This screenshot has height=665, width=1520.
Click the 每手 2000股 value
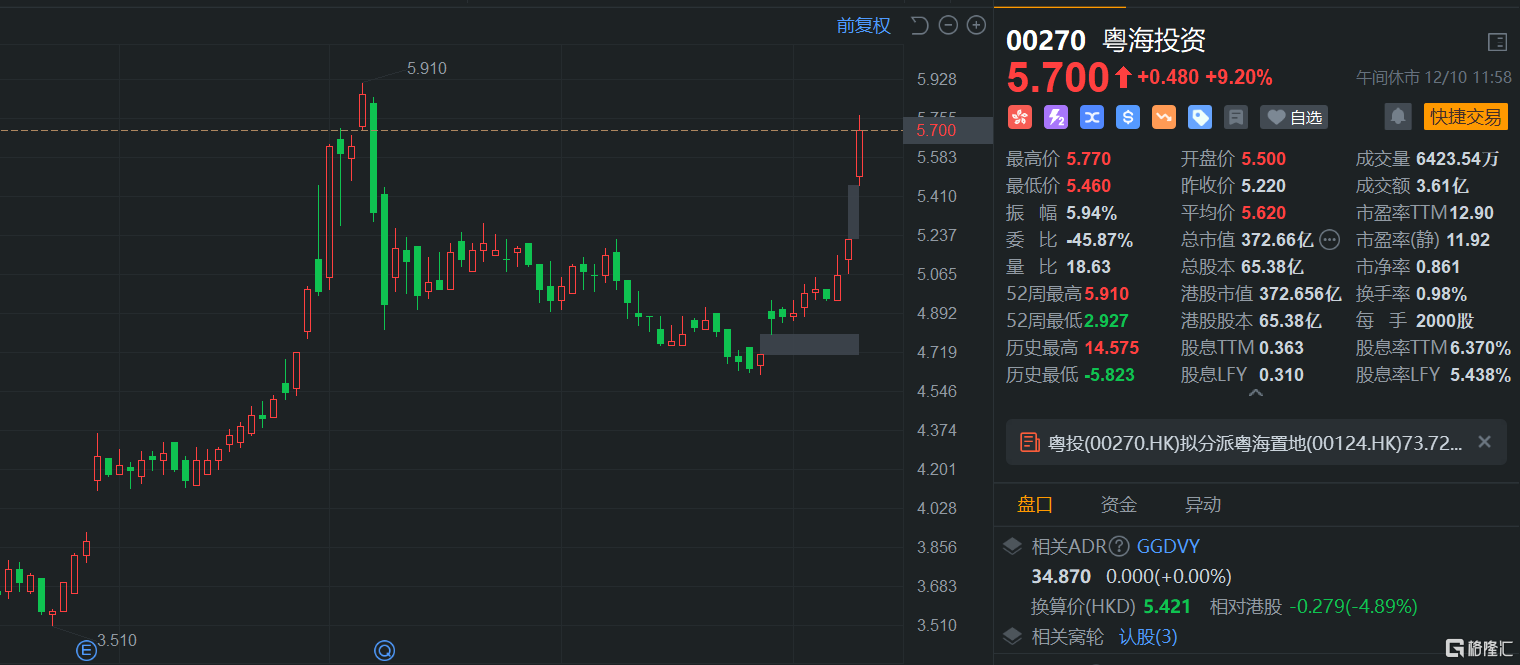click(x=1444, y=321)
